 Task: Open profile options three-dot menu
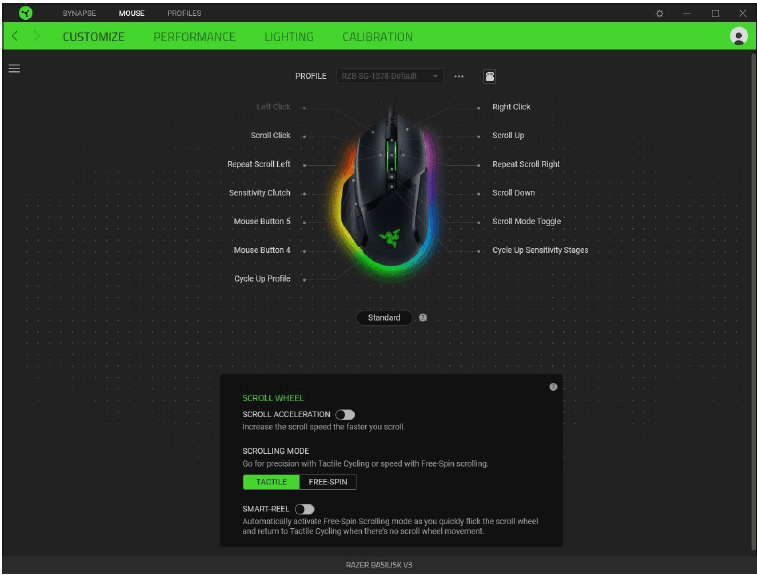[x=459, y=76]
